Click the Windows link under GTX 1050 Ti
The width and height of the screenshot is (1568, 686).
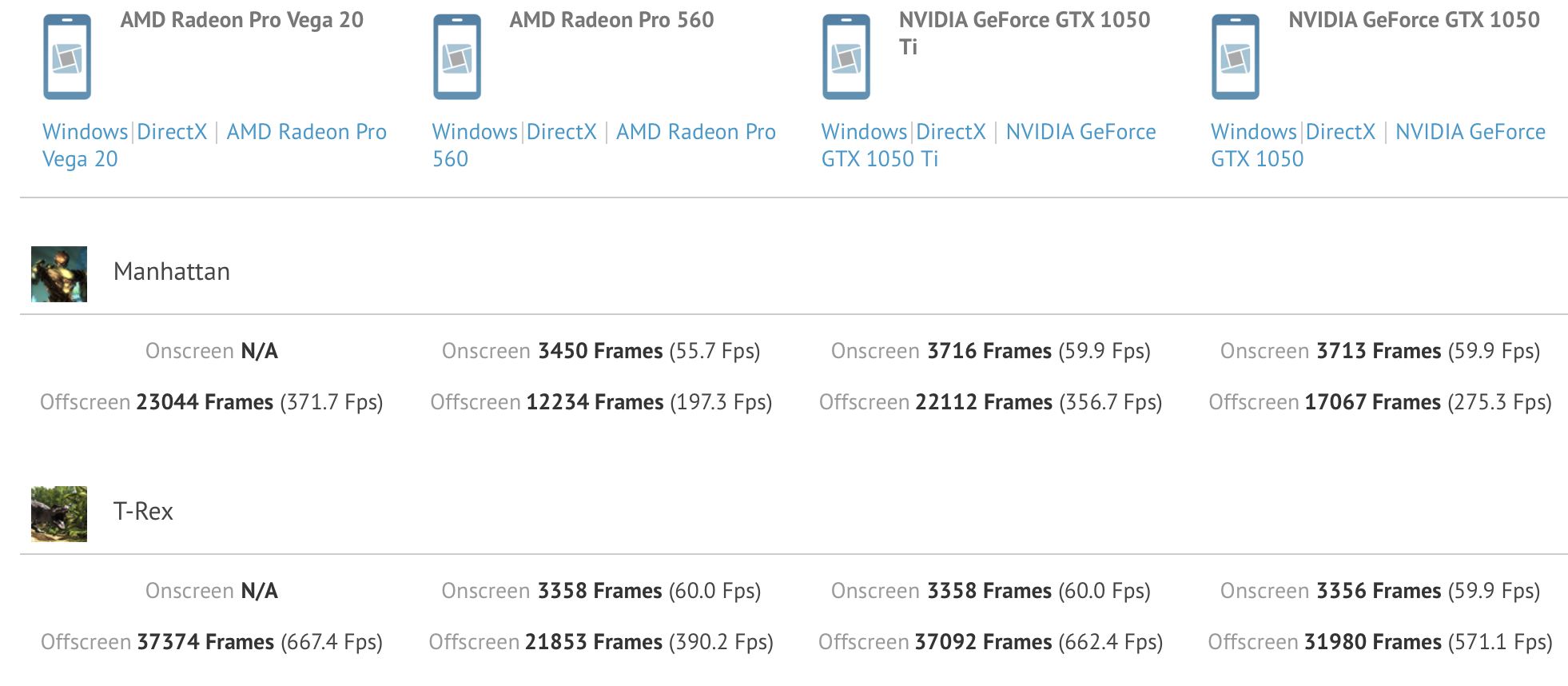pos(864,132)
